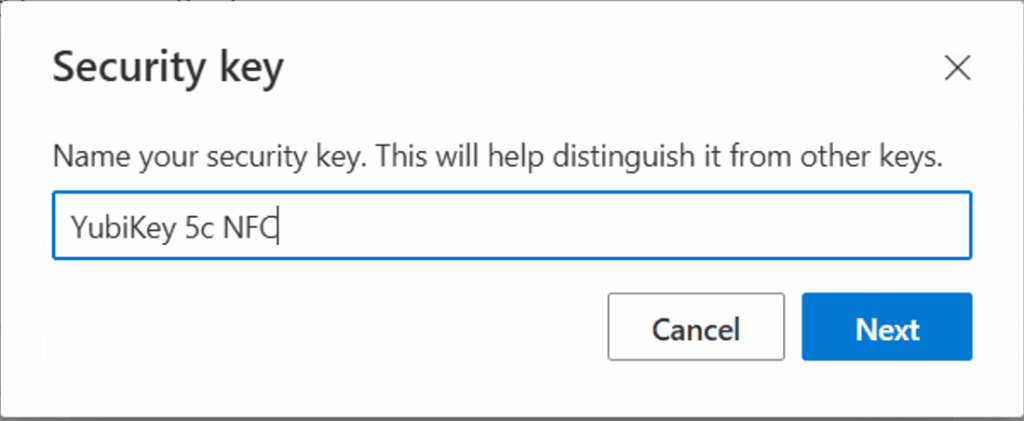
Task: Close the Security key dialog
Action: pos(957,68)
